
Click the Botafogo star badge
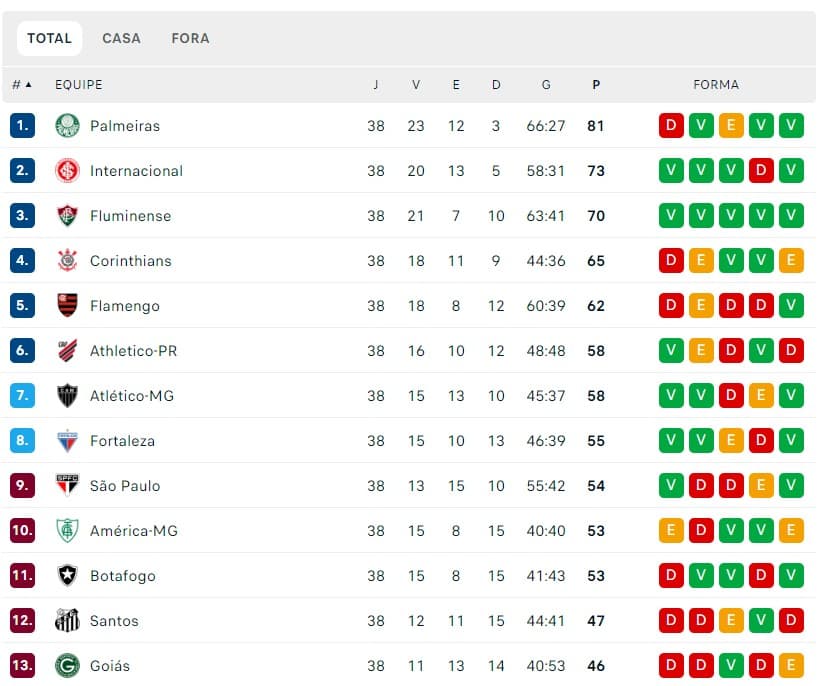coord(67,575)
